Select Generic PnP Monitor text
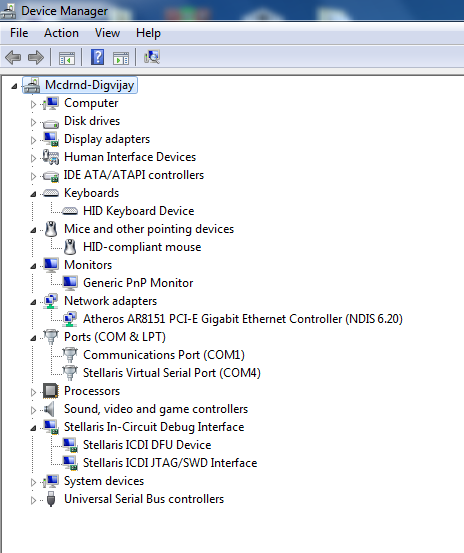The width and height of the screenshot is (464, 553). [x=138, y=283]
